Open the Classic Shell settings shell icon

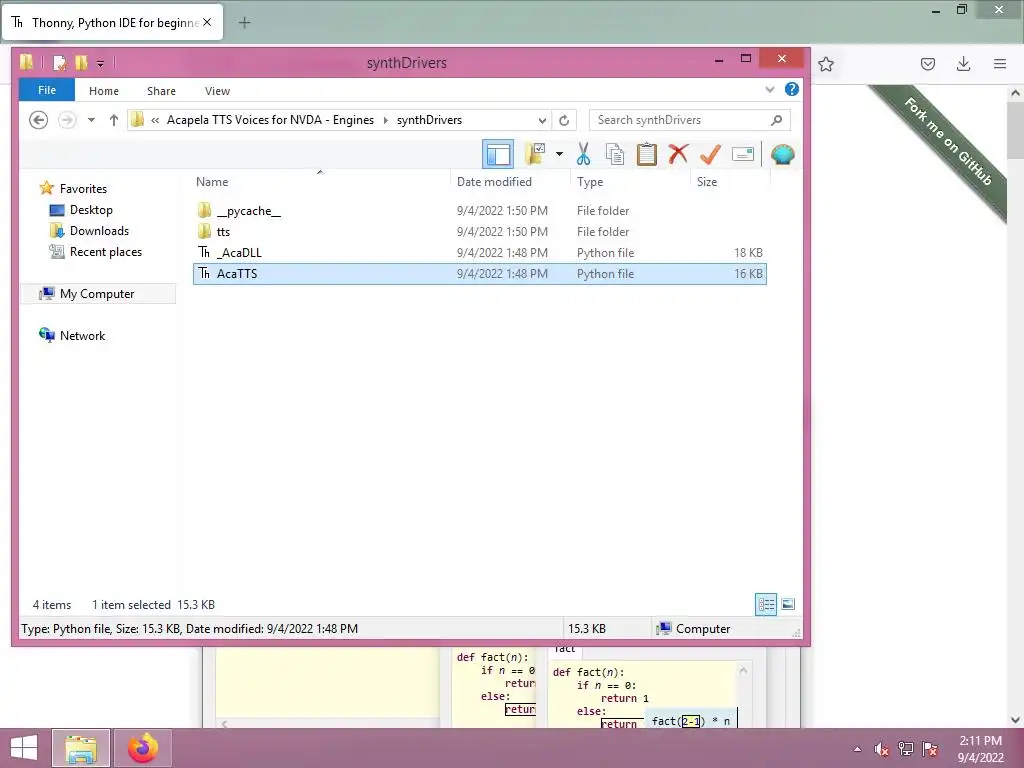[x=782, y=154]
